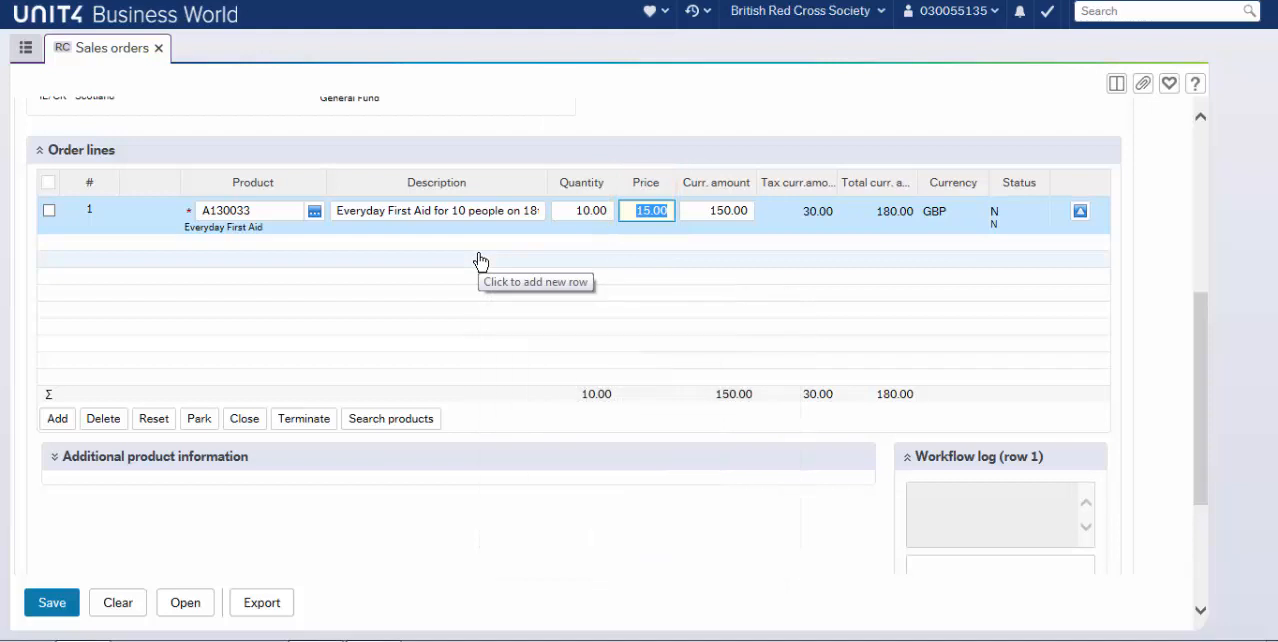Open the recent history clock icon
Screen dimensions: 1278x642
point(692,11)
